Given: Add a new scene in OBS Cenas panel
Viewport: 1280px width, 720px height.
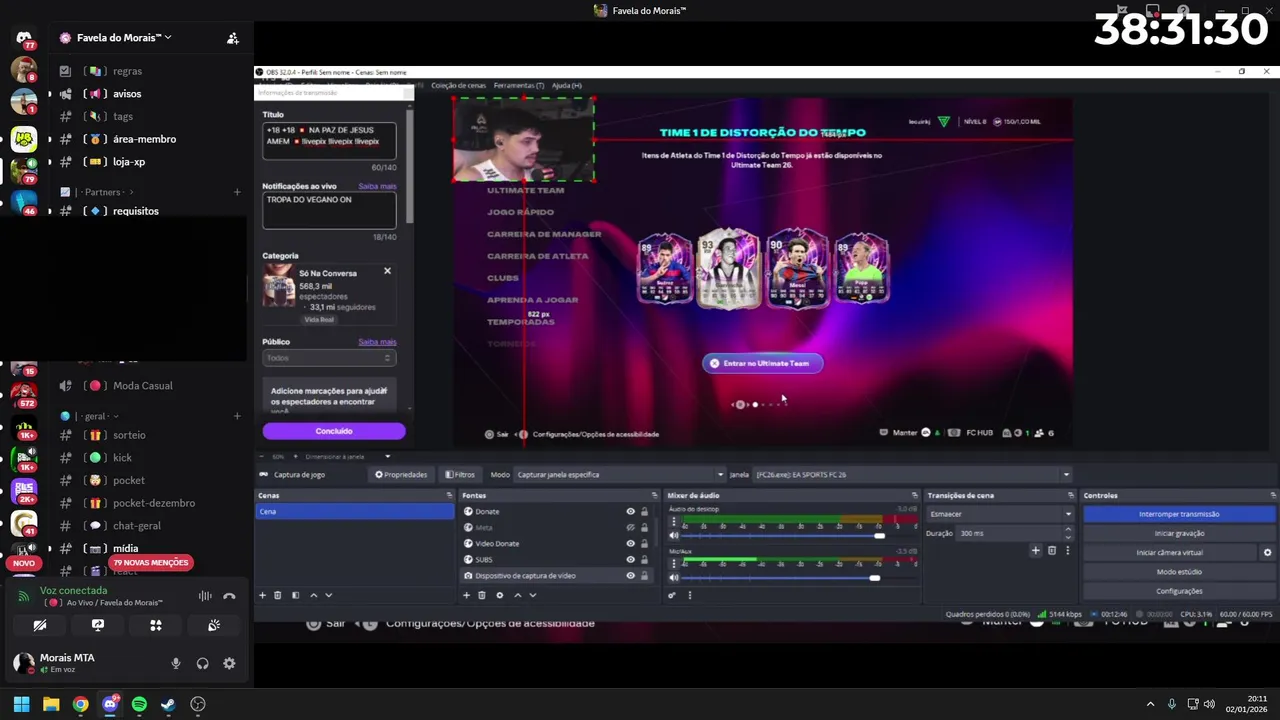Looking at the screenshot, I should 263,595.
